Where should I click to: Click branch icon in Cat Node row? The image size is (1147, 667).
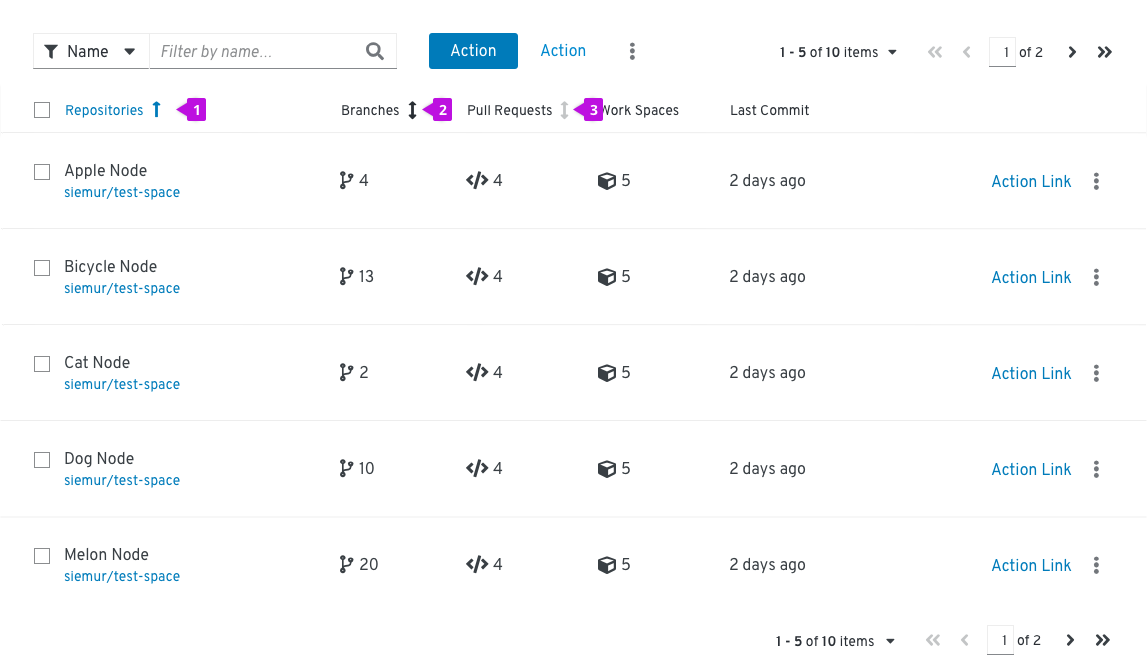[346, 372]
